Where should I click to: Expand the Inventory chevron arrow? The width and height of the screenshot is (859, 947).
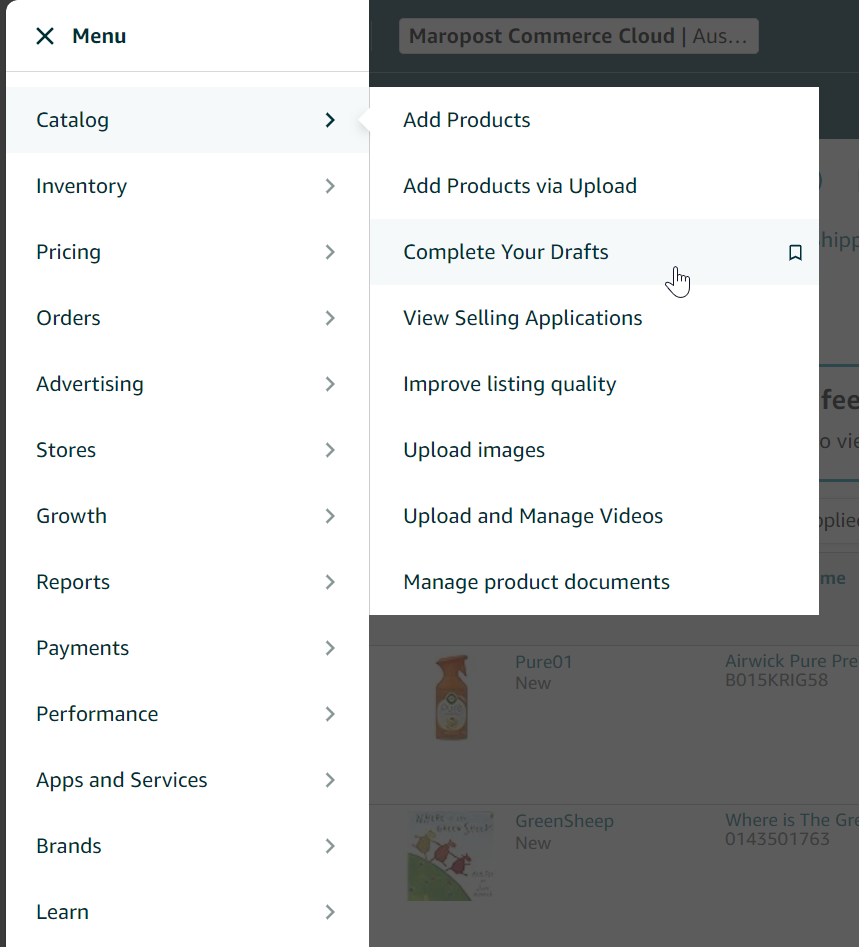click(330, 186)
